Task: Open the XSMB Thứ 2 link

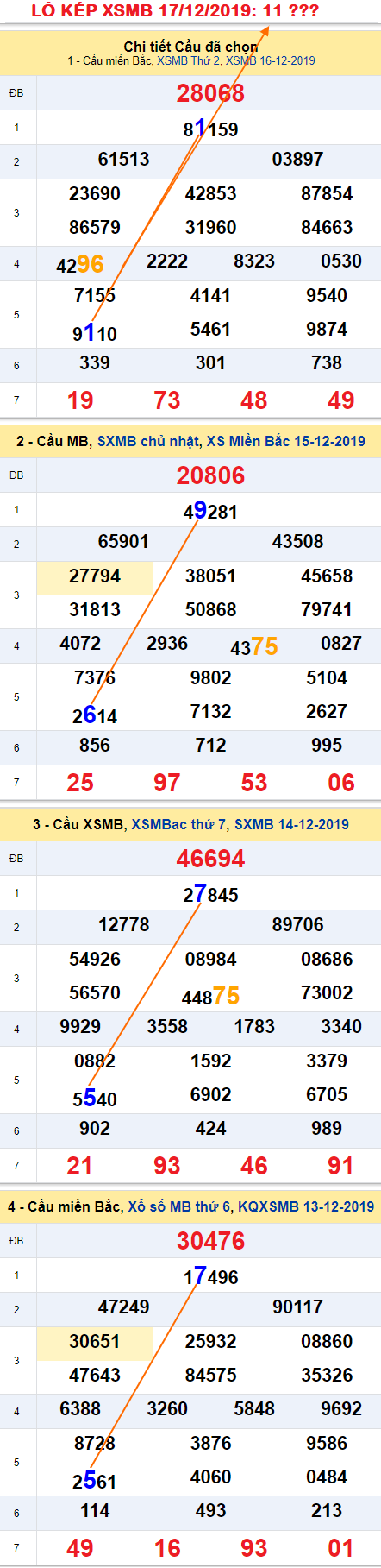Action: [x=190, y=61]
